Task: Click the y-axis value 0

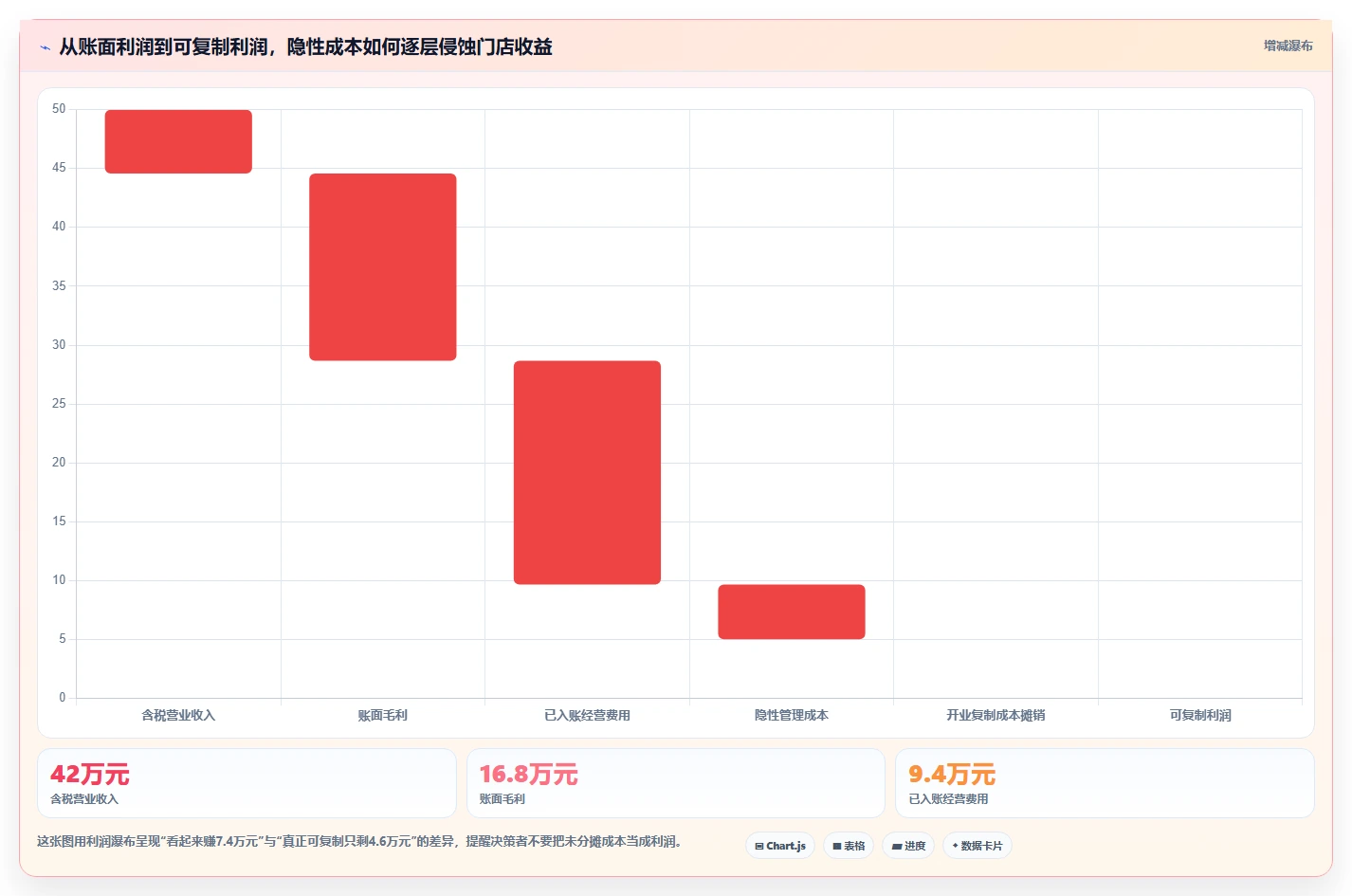Action: pyautogui.click(x=63, y=698)
